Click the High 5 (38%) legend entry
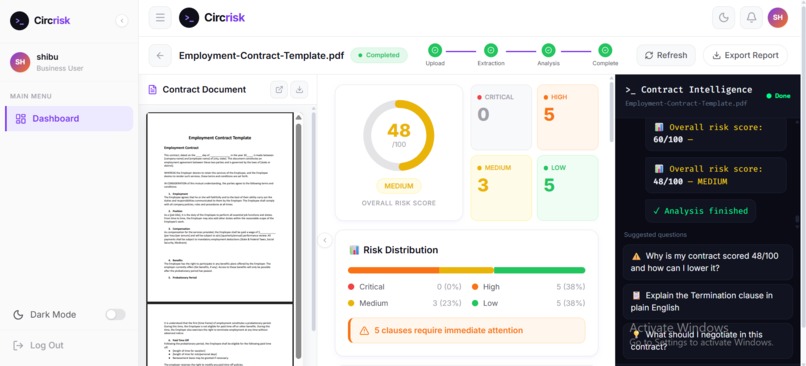 (528, 287)
